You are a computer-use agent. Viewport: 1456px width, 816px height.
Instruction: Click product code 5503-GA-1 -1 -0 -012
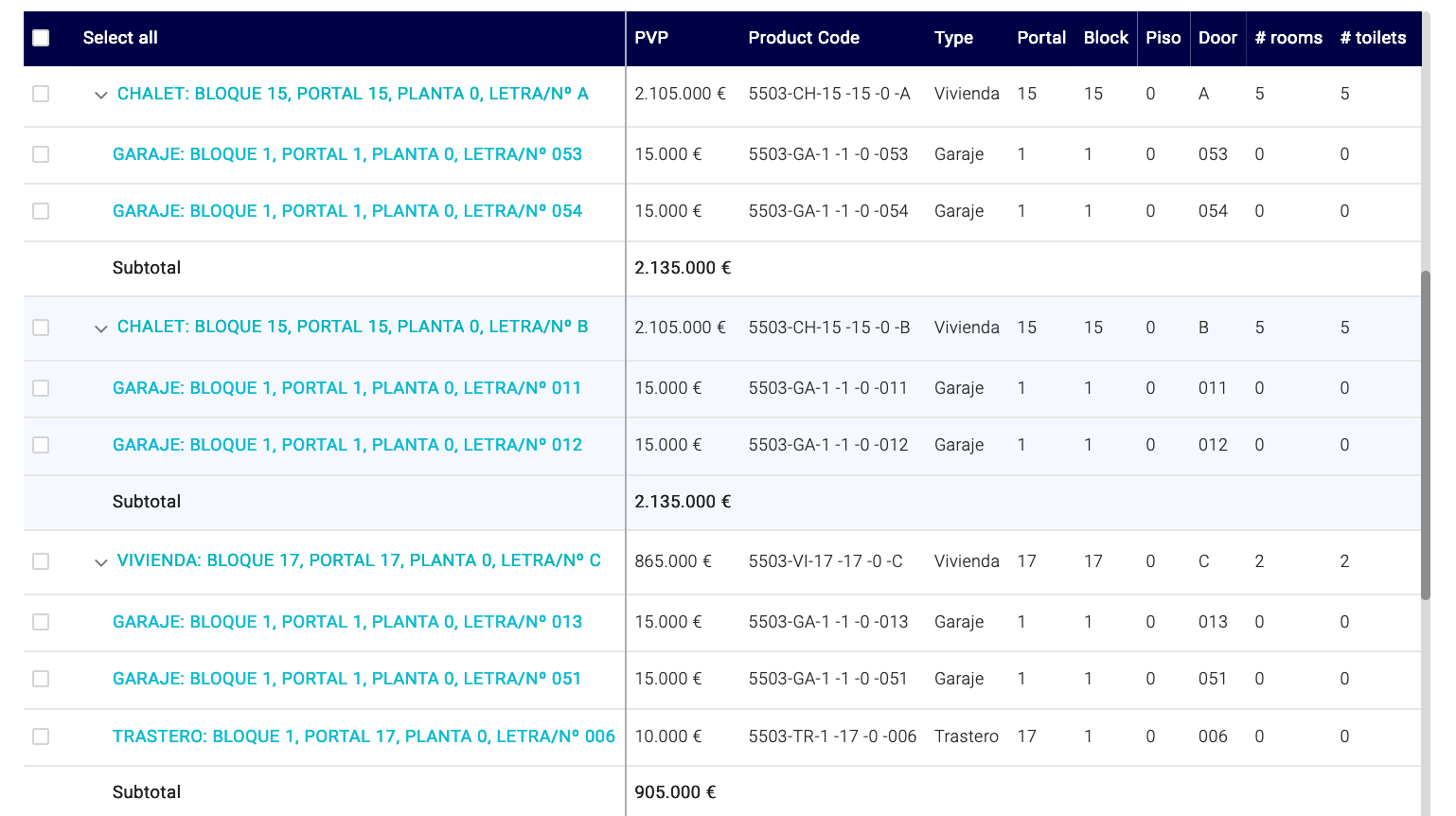click(x=828, y=445)
